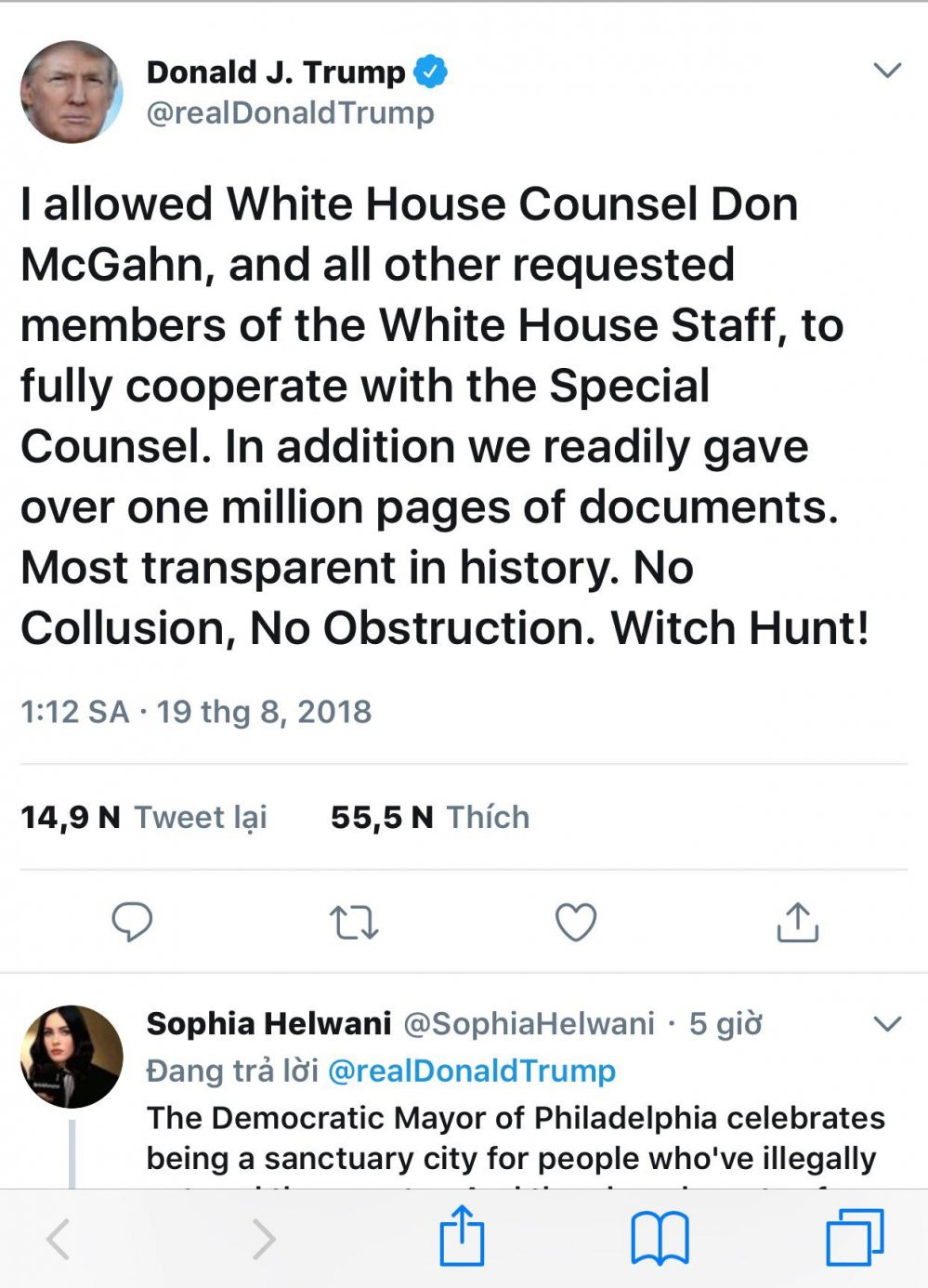The image size is (928, 1288).
Task: Open @realDonaldTrump mention in reply
Action: pos(472,1071)
